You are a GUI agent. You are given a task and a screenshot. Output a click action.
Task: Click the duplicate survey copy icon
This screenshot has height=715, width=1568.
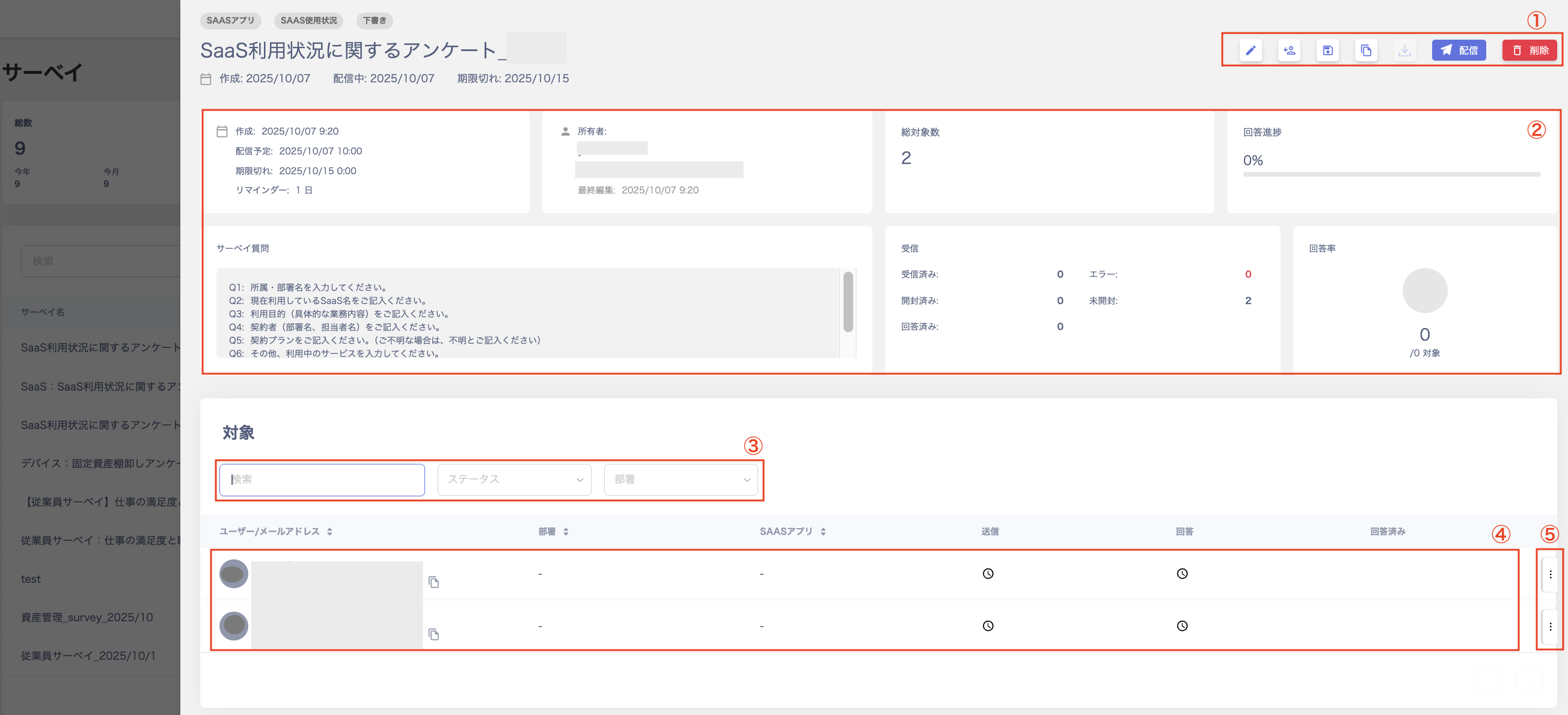coord(1366,50)
